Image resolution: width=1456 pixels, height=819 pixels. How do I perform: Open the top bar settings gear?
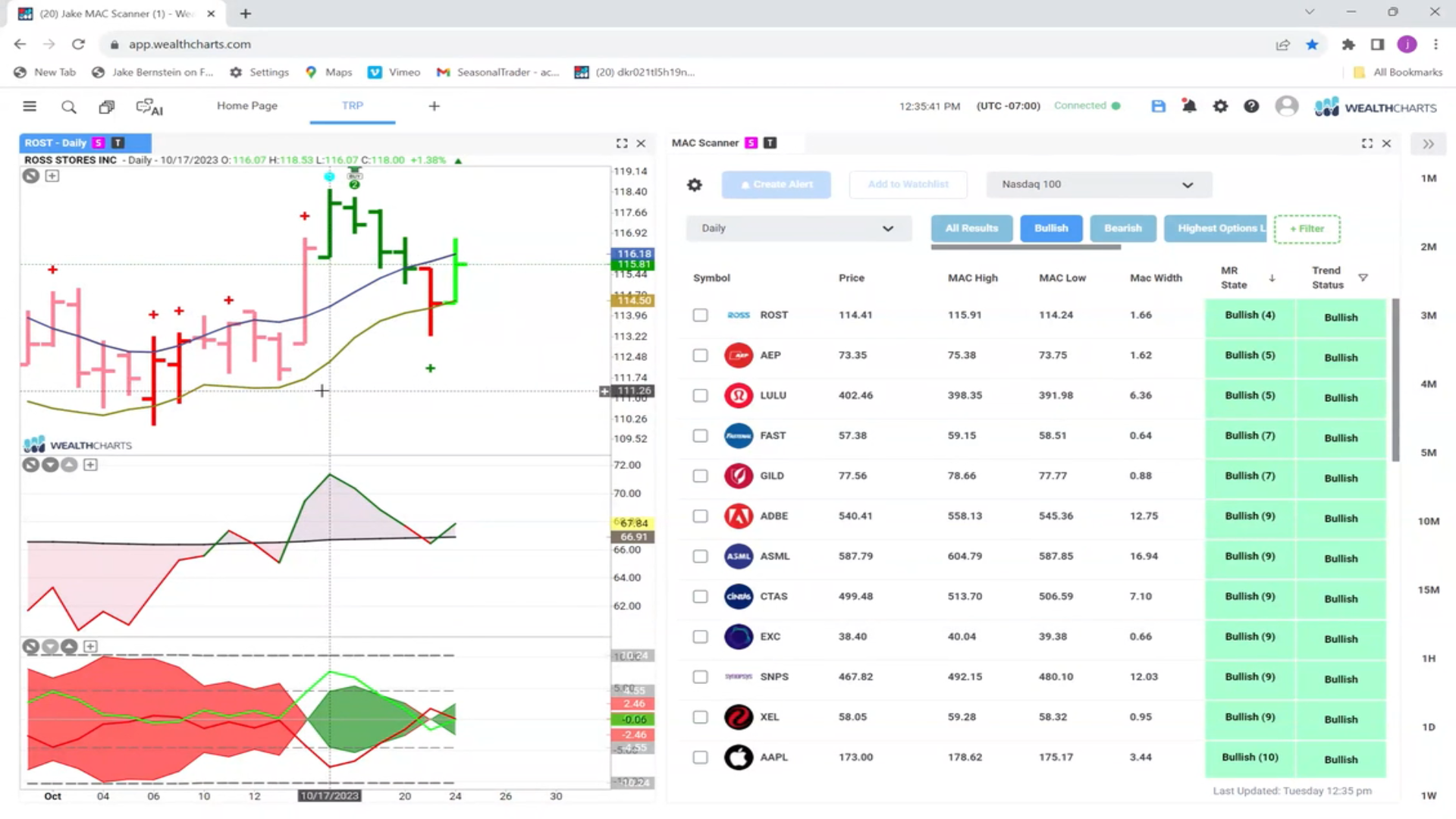tap(1220, 106)
